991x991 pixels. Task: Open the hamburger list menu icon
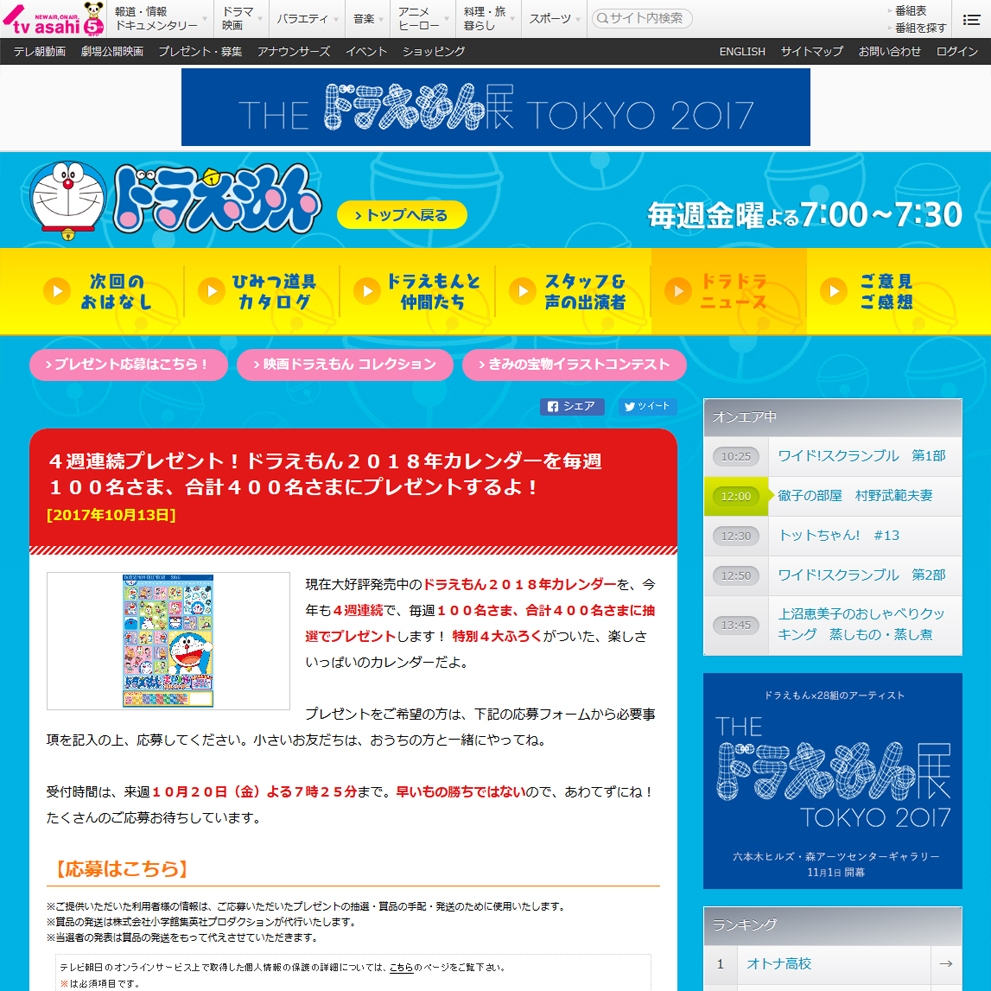tap(971, 20)
